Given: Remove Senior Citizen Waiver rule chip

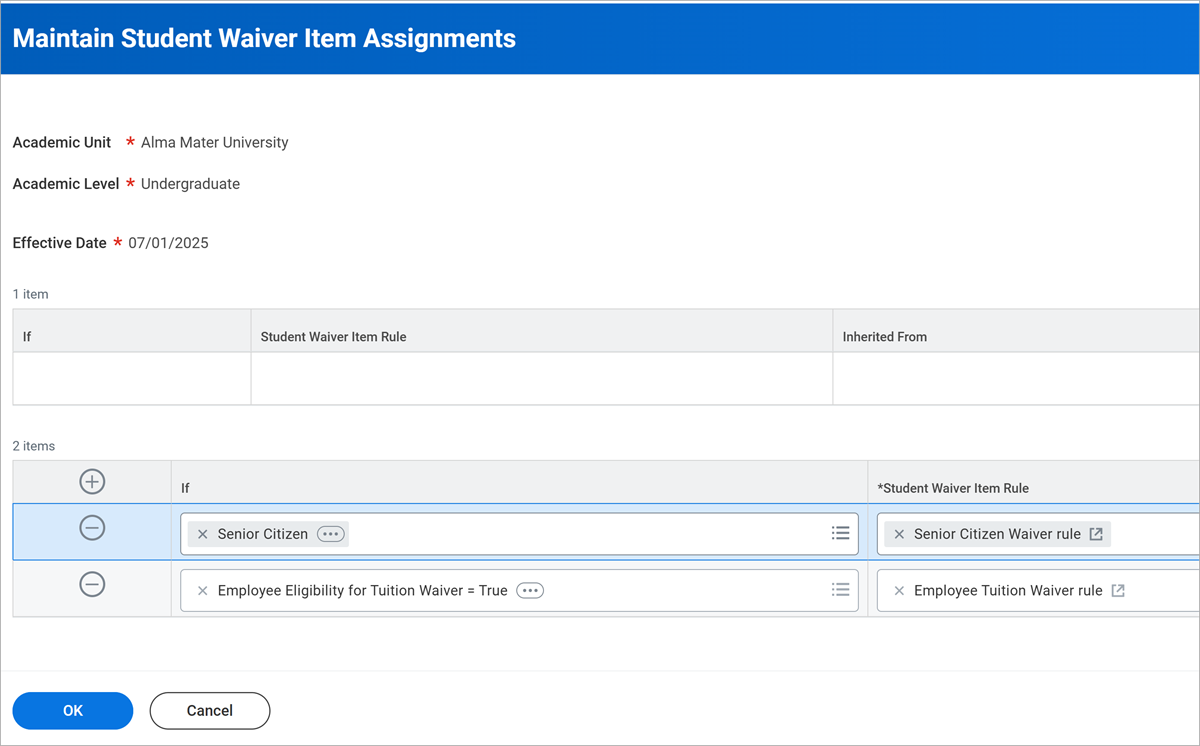Looking at the screenshot, I should tap(899, 534).
